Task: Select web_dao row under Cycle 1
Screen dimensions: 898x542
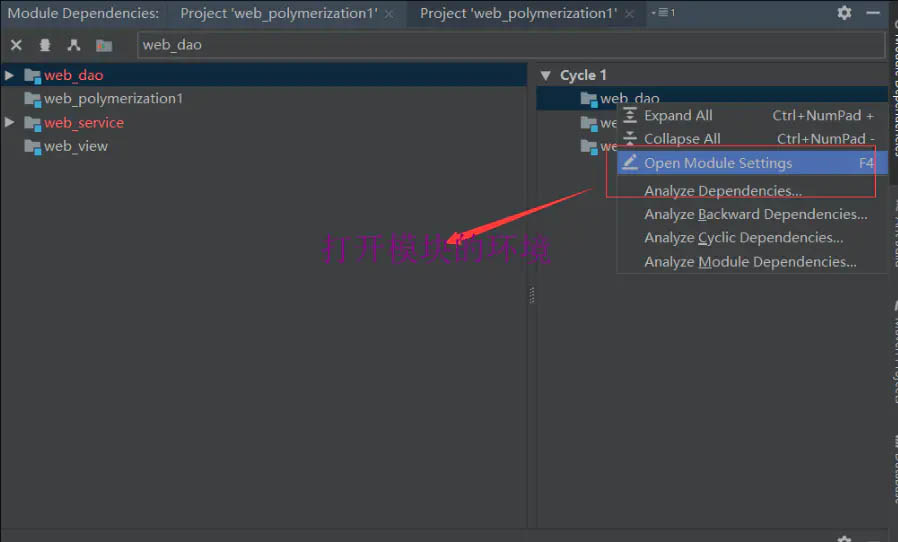Action: (x=711, y=98)
